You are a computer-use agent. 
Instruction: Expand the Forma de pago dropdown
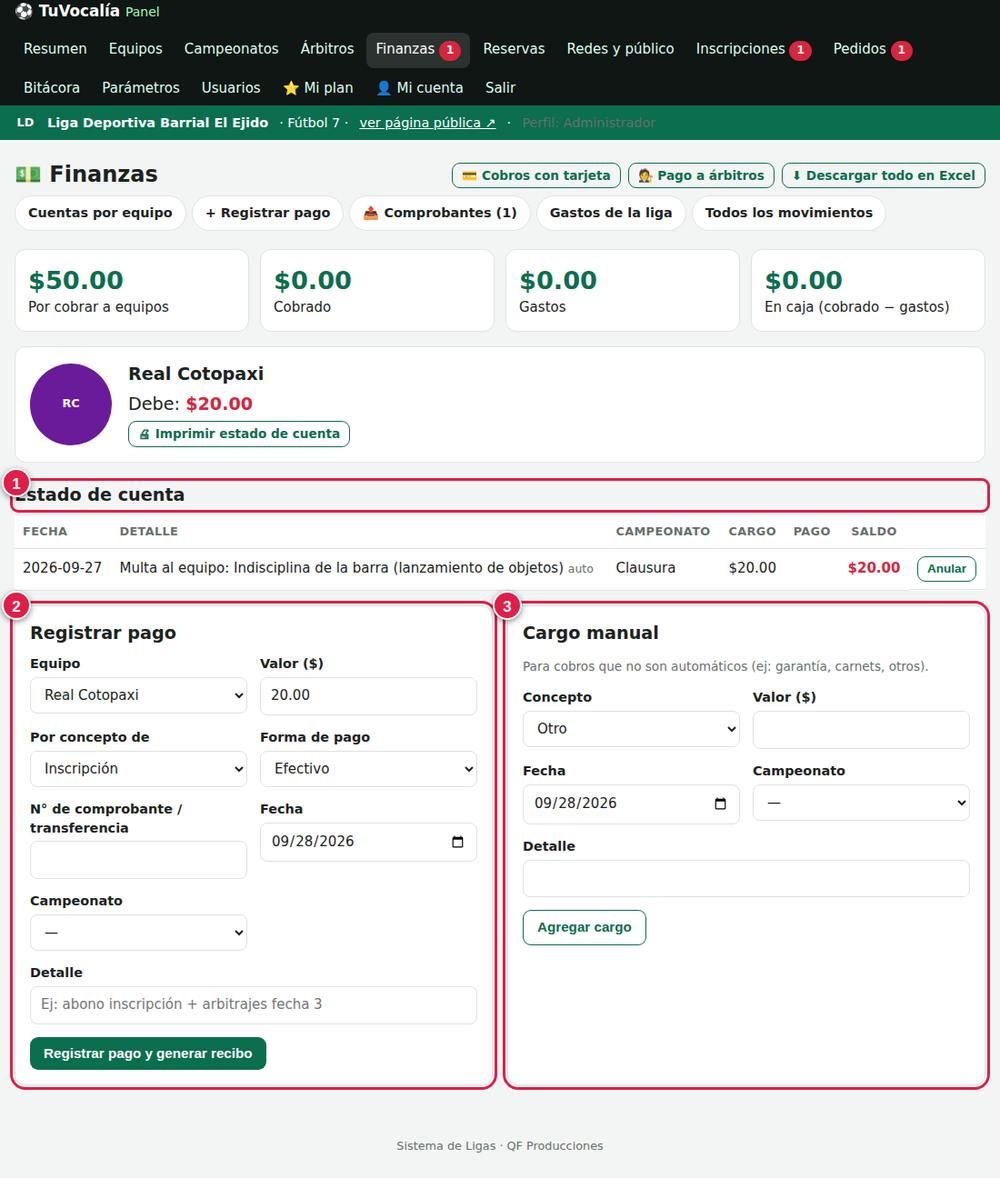click(x=368, y=769)
